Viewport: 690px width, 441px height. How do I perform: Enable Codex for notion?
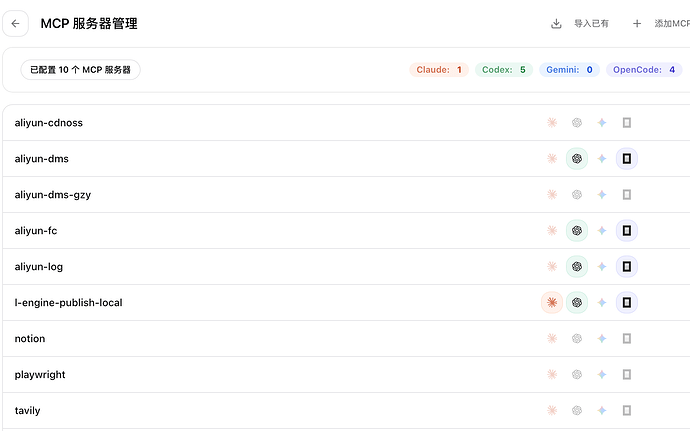[577, 338]
